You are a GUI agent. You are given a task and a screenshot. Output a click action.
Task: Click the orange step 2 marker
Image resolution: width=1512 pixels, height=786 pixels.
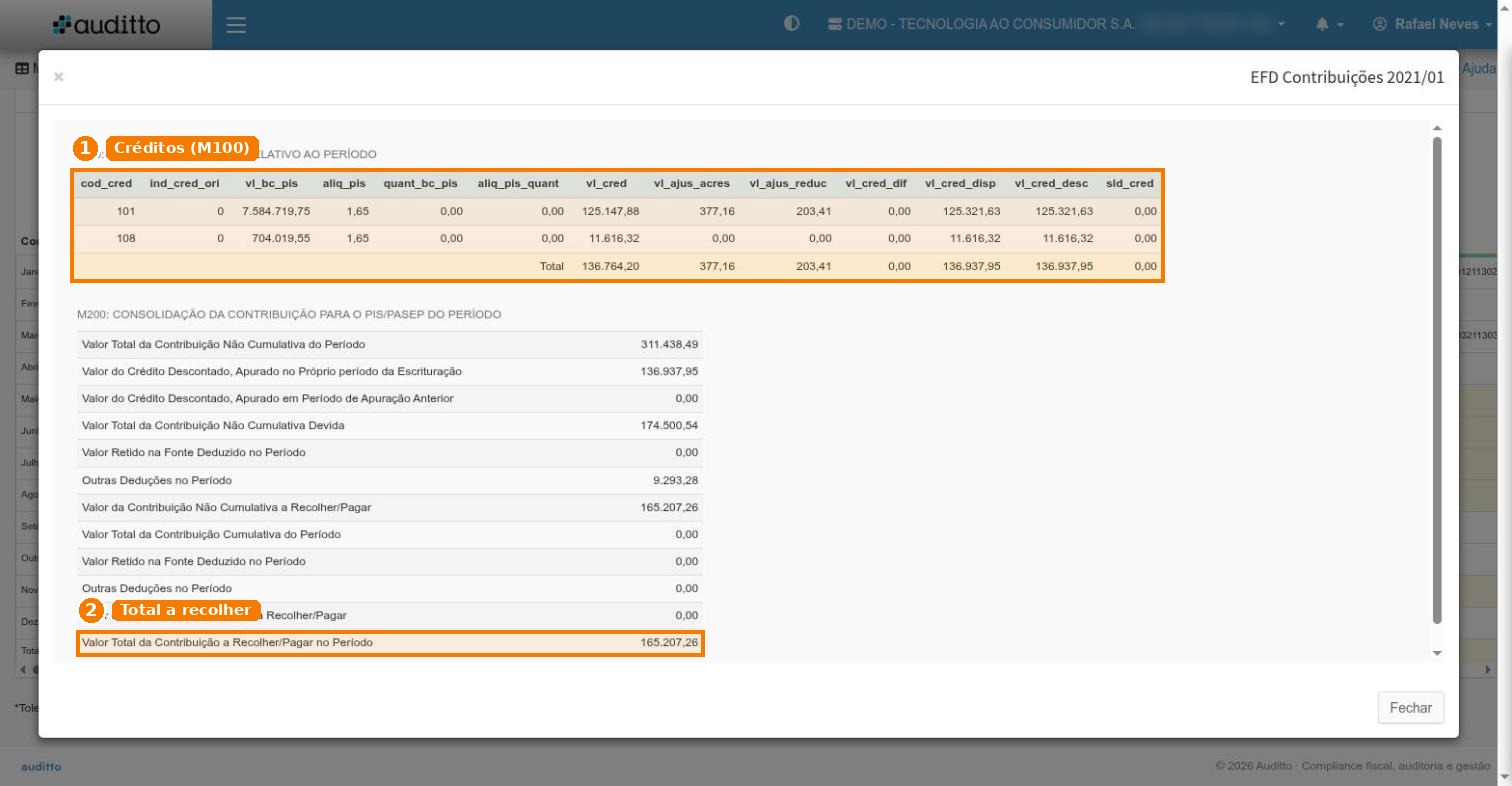tap(92, 610)
